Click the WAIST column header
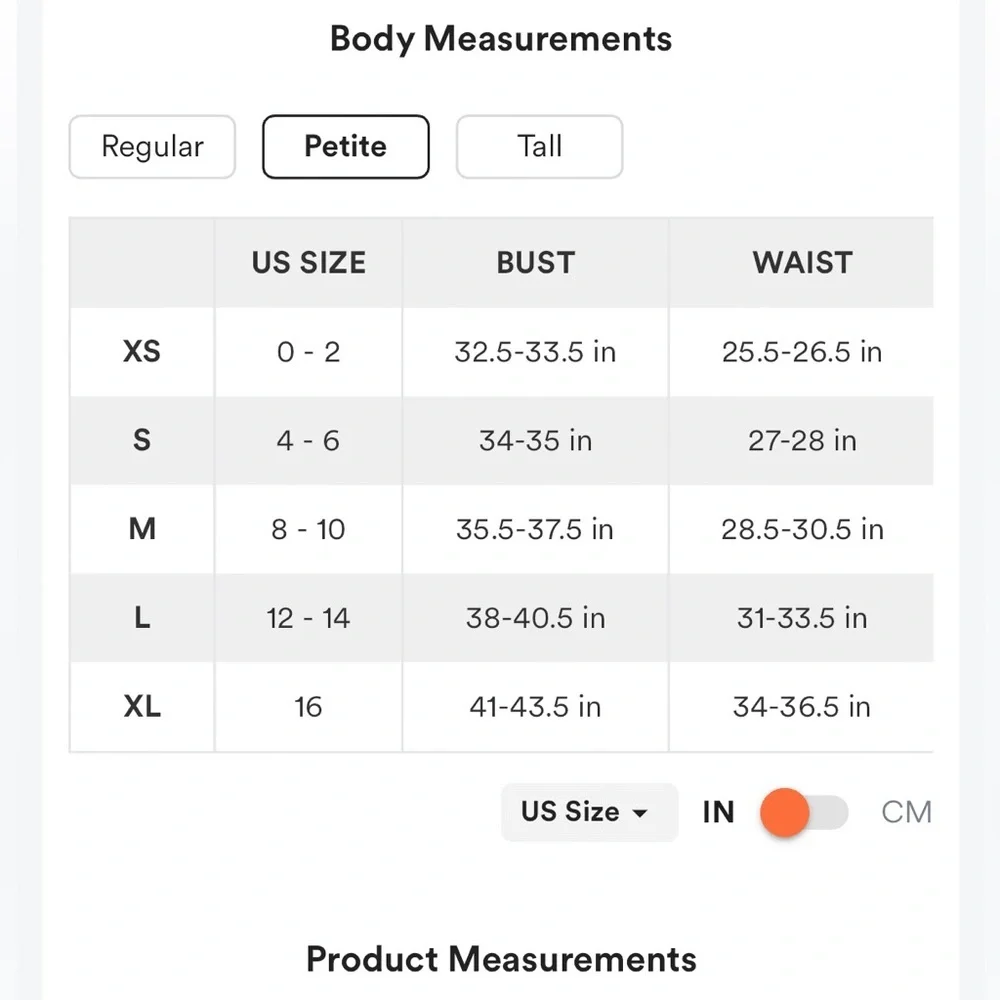The height and width of the screenshot is (1000, 1000). coord(802,263)
